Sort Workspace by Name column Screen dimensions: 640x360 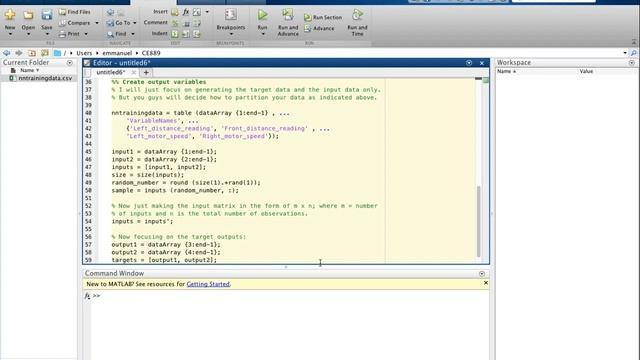[x=507, y=71]
